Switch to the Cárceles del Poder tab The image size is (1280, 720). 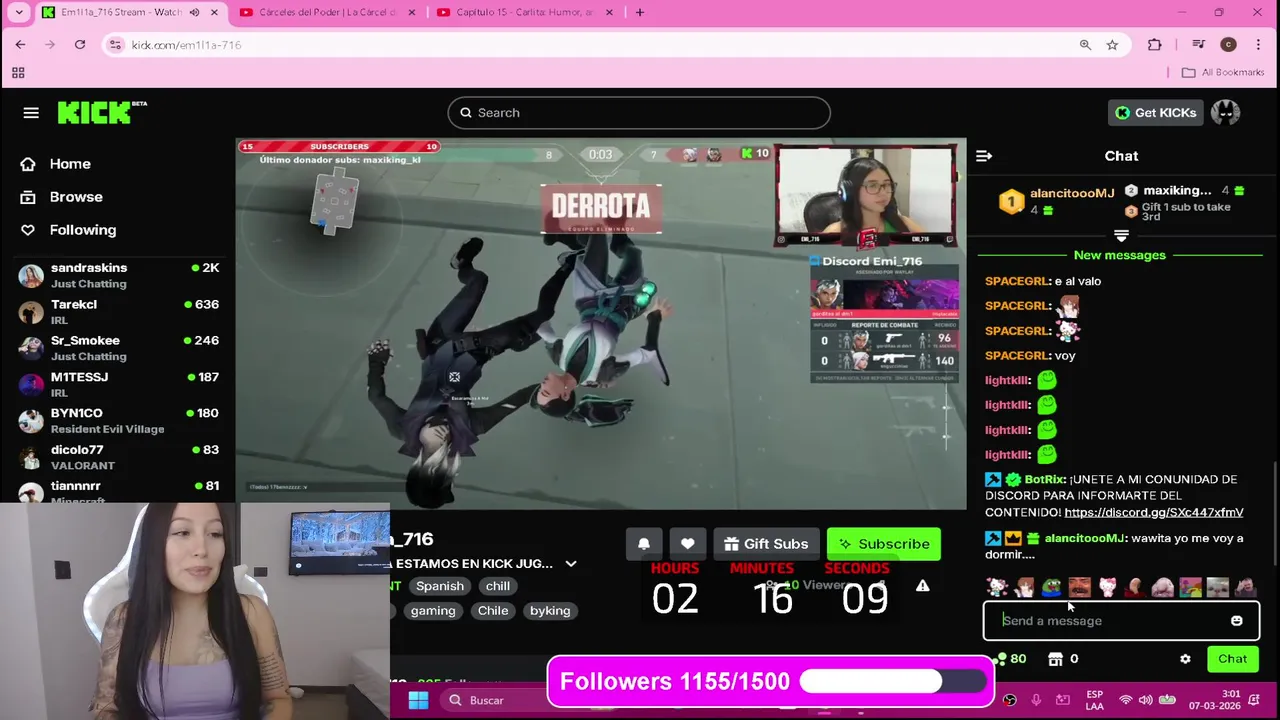(327, 12)
